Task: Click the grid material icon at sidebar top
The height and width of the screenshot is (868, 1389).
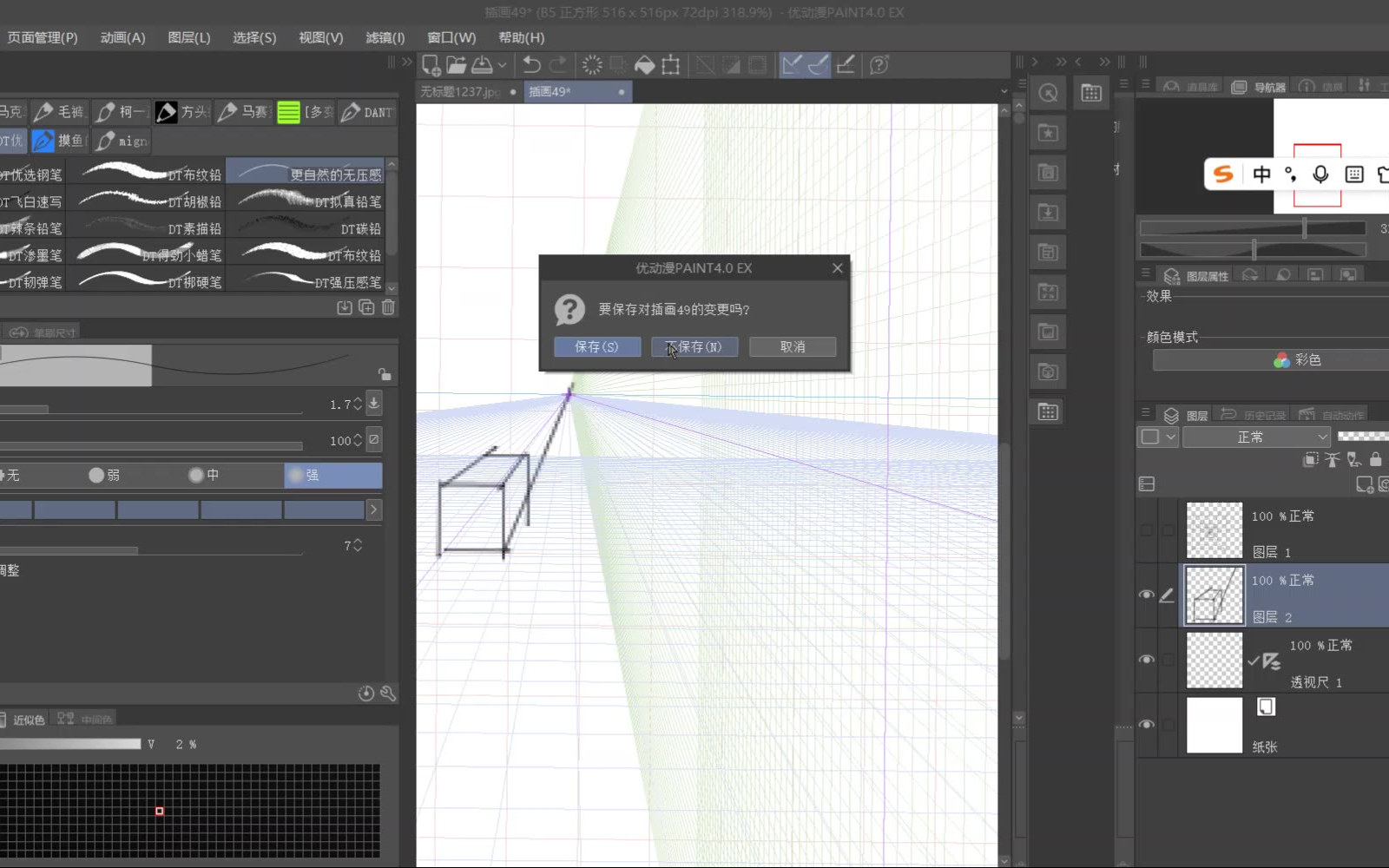Action: (1091, 94)
